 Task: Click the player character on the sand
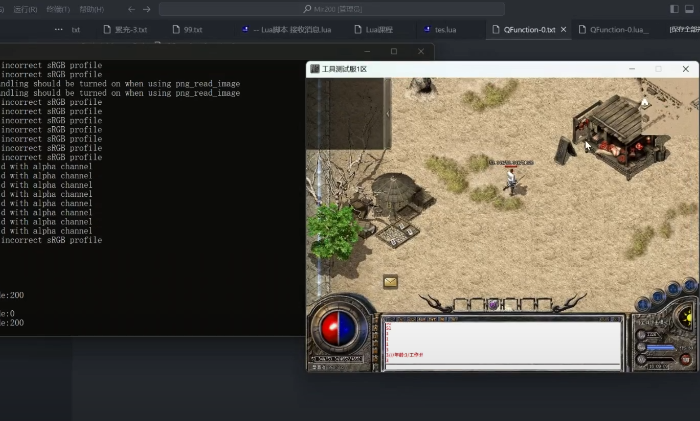tap(511, 179)
